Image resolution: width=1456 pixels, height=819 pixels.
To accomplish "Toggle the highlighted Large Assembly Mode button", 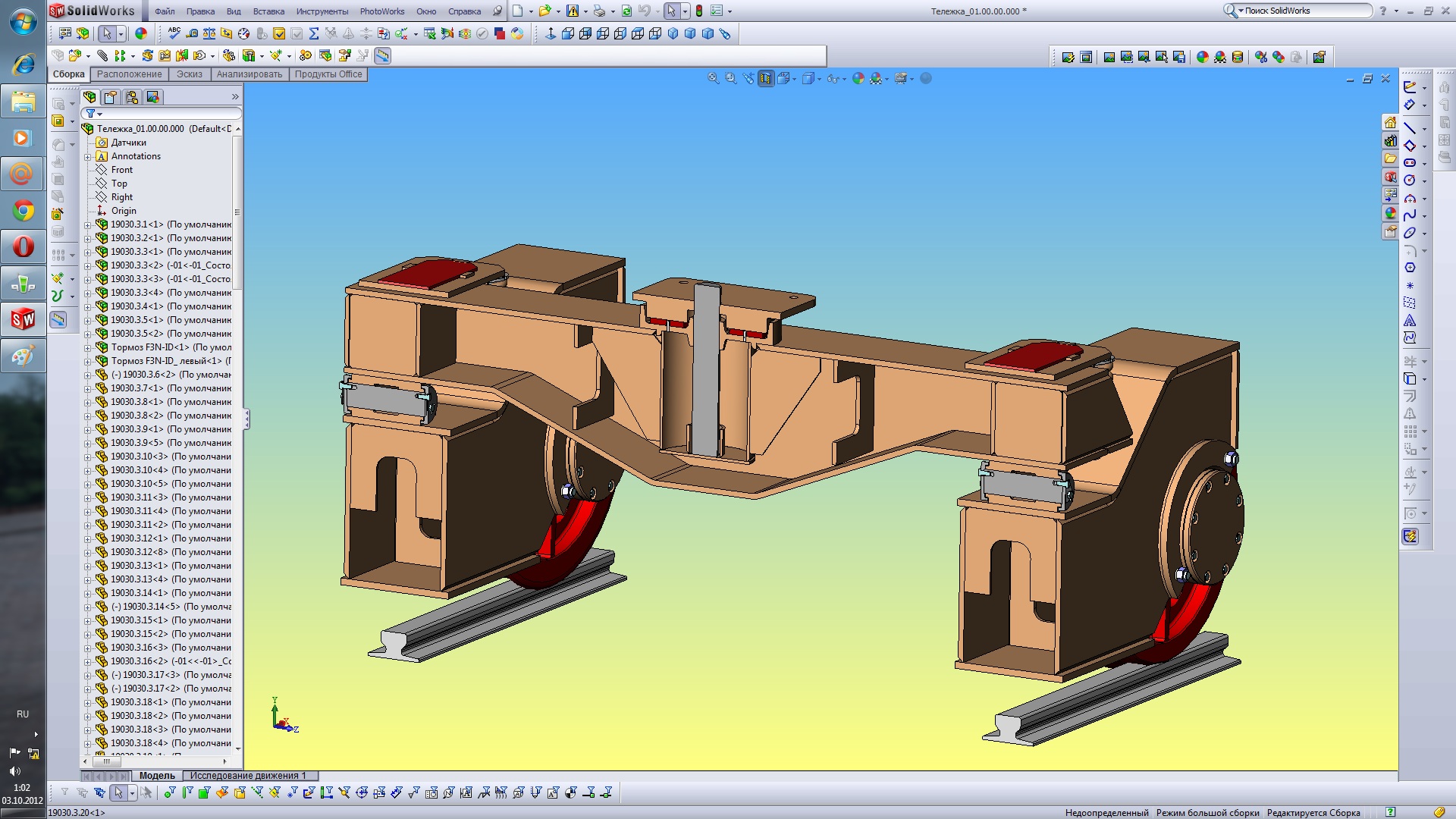I will point(382,55).
